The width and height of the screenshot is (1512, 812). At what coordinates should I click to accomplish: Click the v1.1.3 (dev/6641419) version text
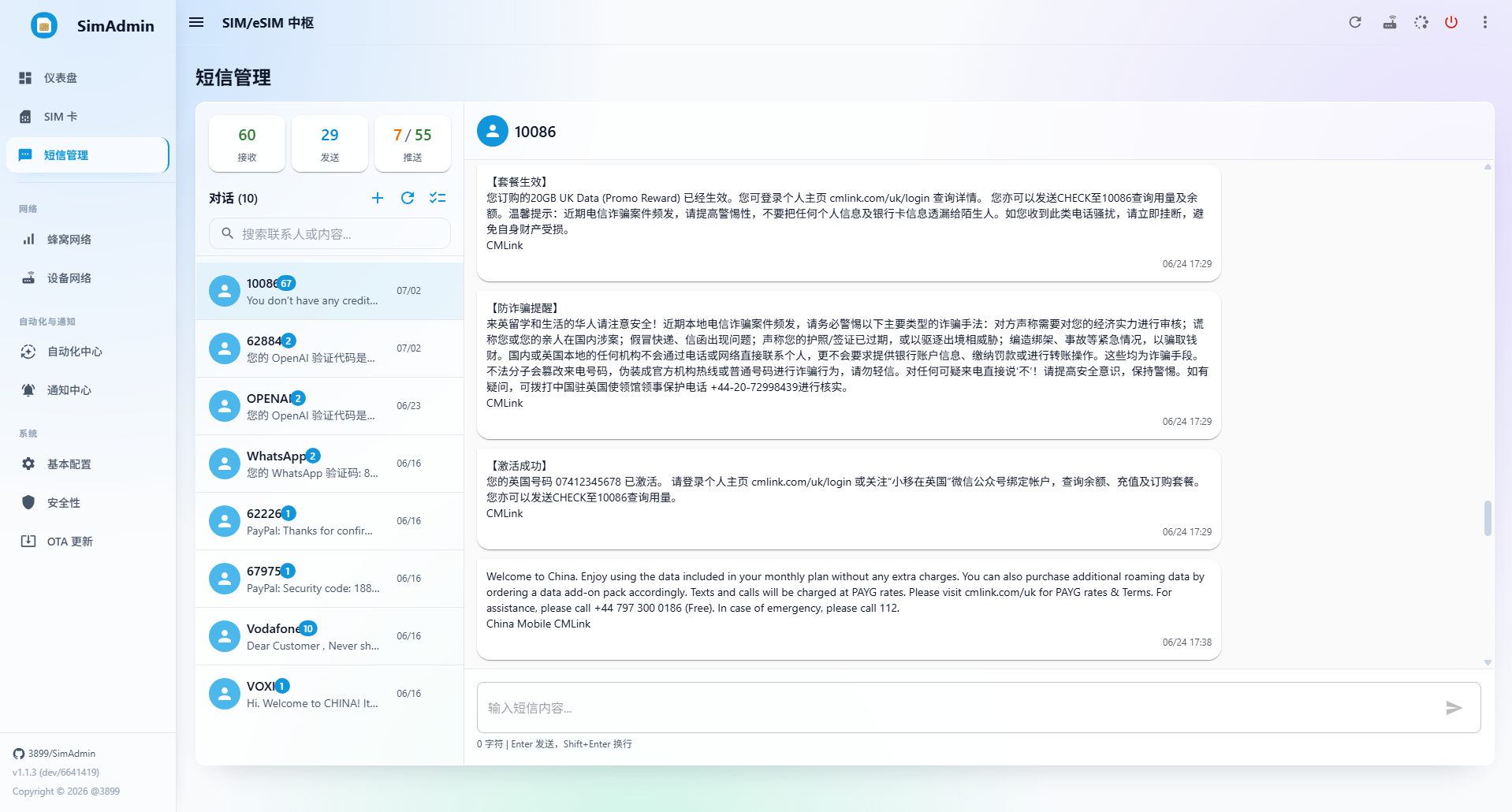coord(56,773)
